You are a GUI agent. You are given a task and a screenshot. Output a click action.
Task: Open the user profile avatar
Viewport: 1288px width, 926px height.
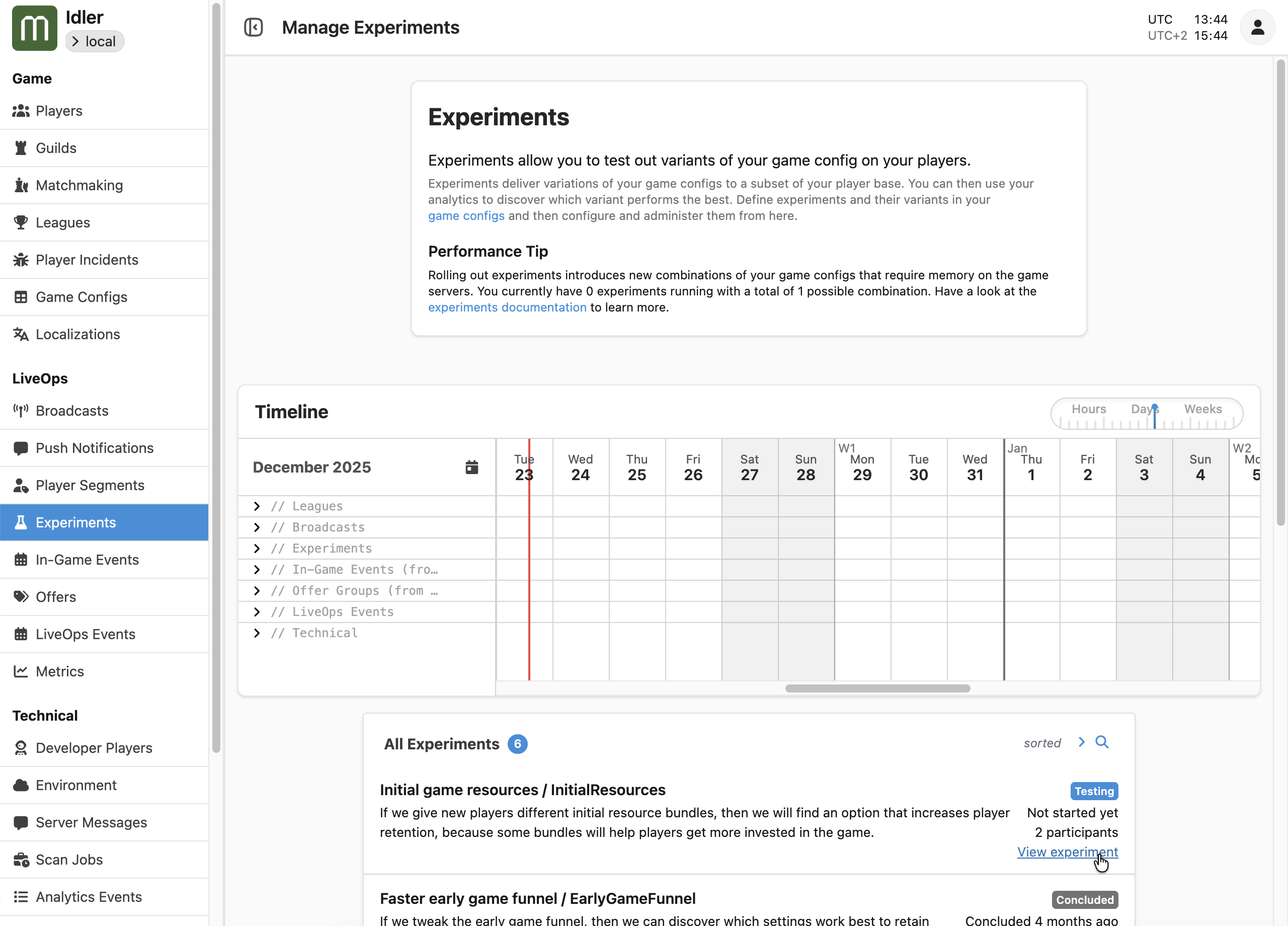(1257, 27)
